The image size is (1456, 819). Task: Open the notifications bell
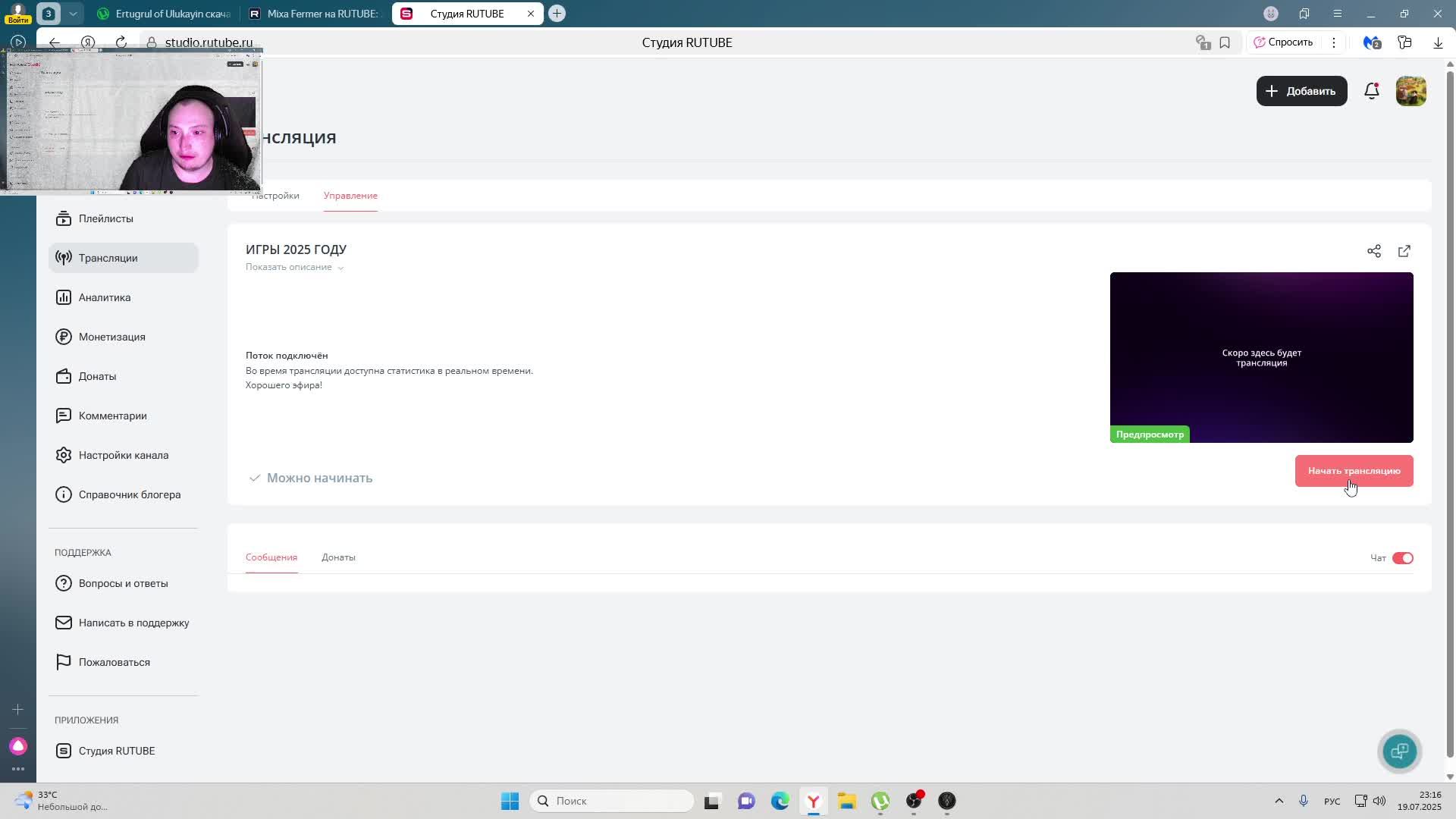[x=1371, y=91]
